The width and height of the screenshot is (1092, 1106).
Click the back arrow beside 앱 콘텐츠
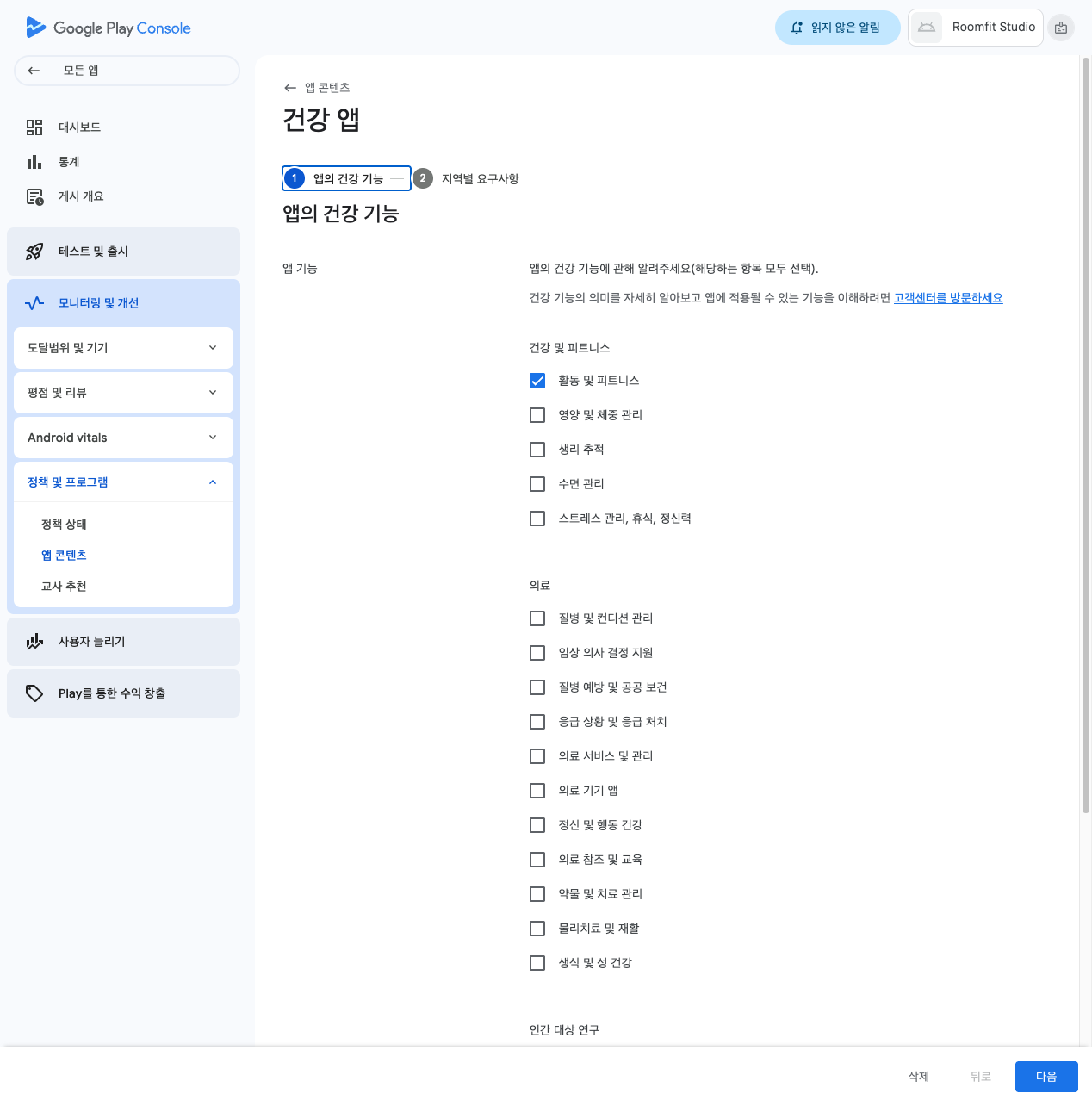(x=290, y=88)
